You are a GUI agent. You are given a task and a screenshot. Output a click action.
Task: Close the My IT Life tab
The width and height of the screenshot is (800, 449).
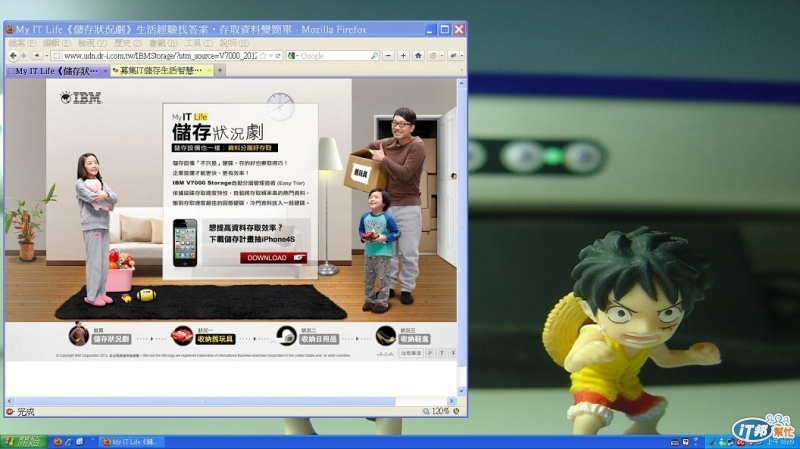(106, 71)
